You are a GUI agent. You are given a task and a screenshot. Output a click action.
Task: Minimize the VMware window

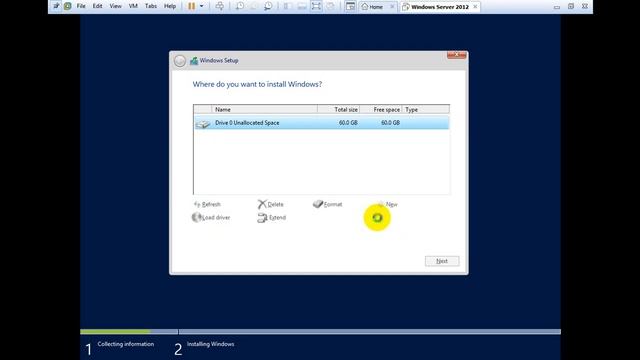click(x=557, y=7)
